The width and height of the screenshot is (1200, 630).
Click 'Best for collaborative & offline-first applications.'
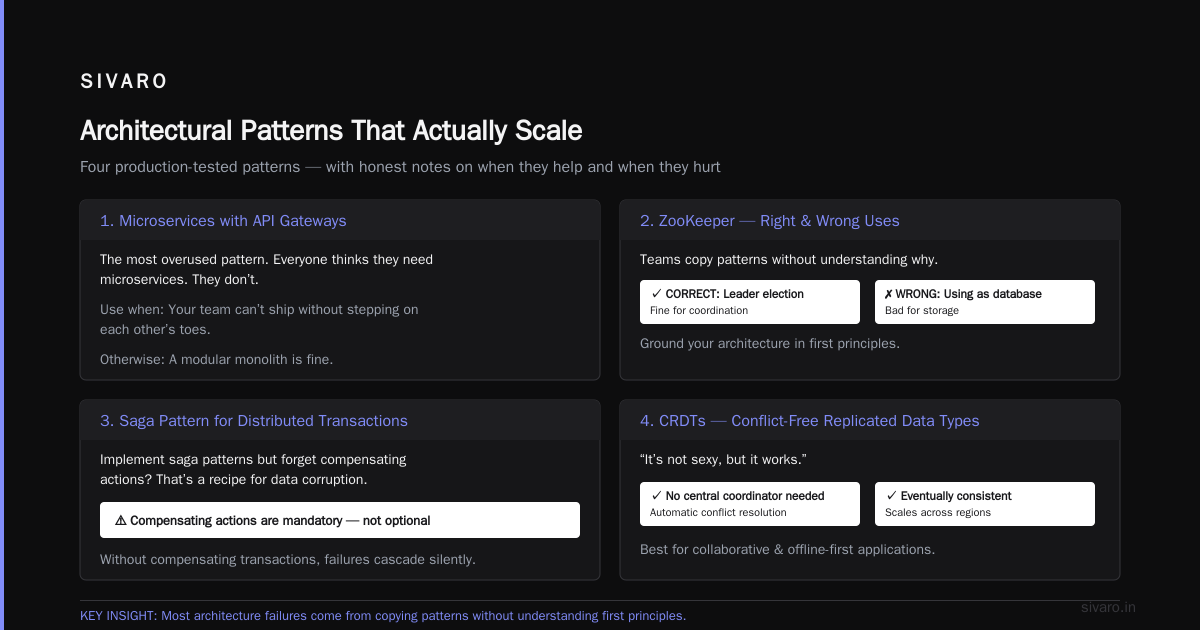click(787, 550)
